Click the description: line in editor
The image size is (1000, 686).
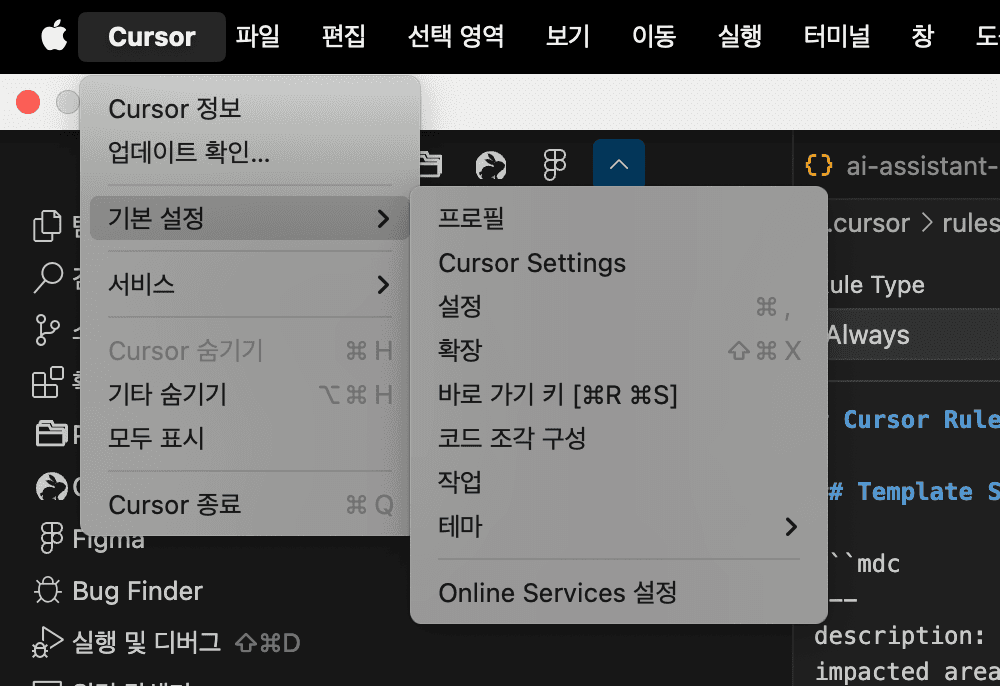899,636
